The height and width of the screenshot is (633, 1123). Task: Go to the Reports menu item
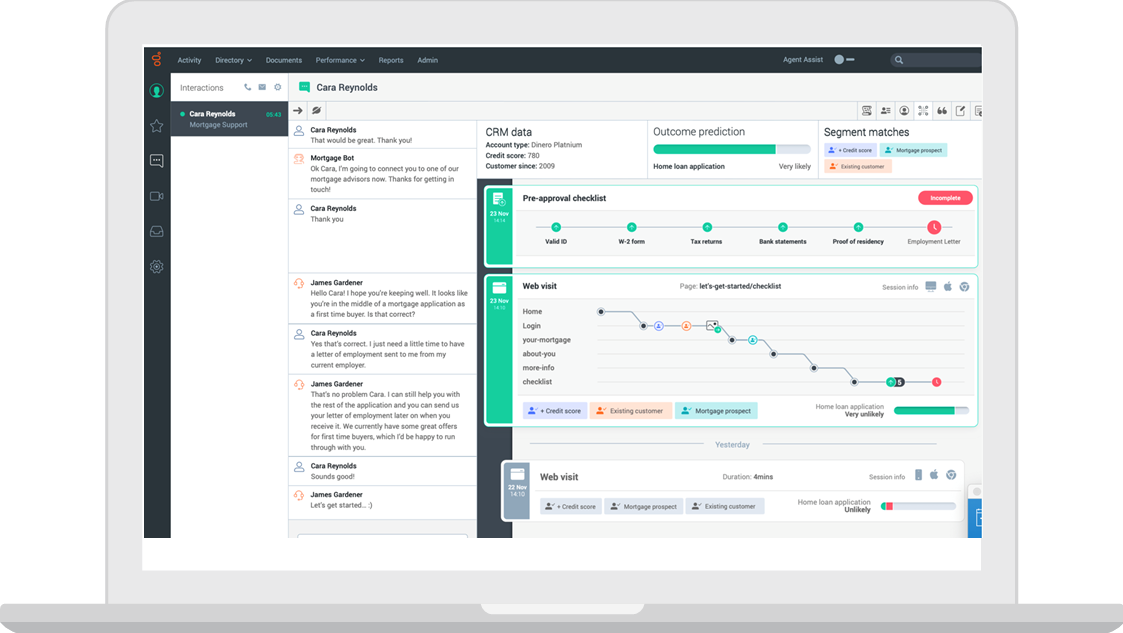(391, 60)
